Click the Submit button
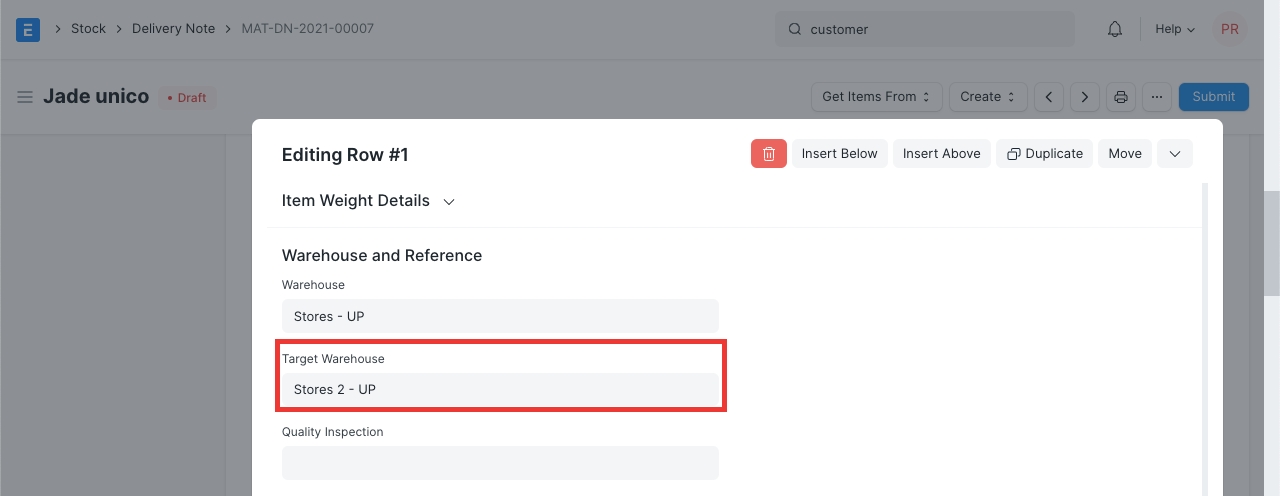Viewport: 1280px width, 496px height. [x=1213, y=97]
